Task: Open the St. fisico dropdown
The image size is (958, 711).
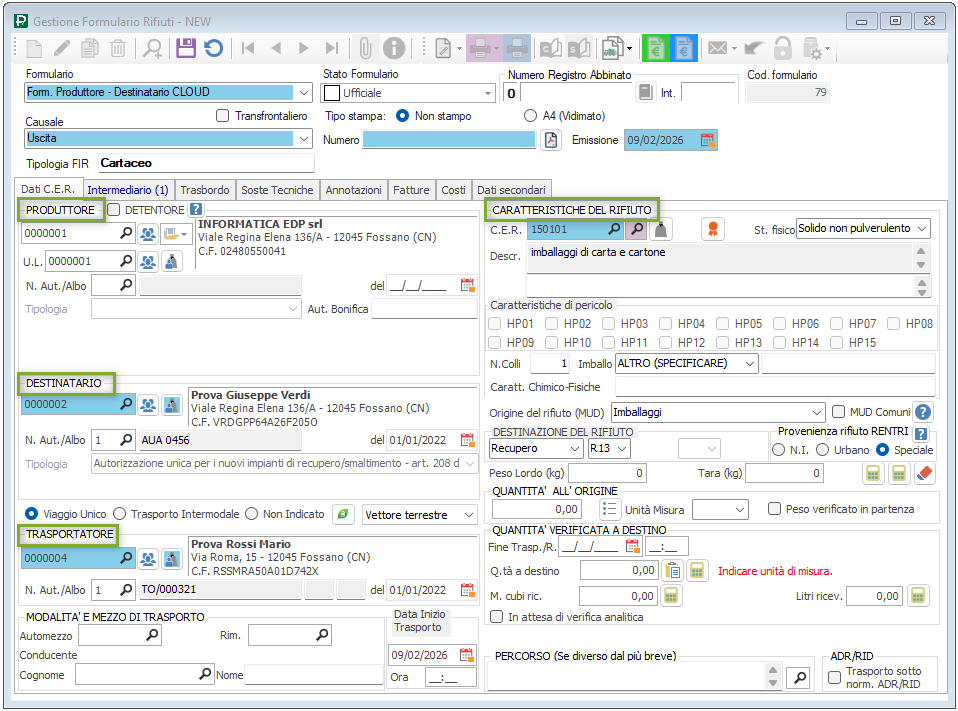Action: pyautogui.click(x=920, y=229)
